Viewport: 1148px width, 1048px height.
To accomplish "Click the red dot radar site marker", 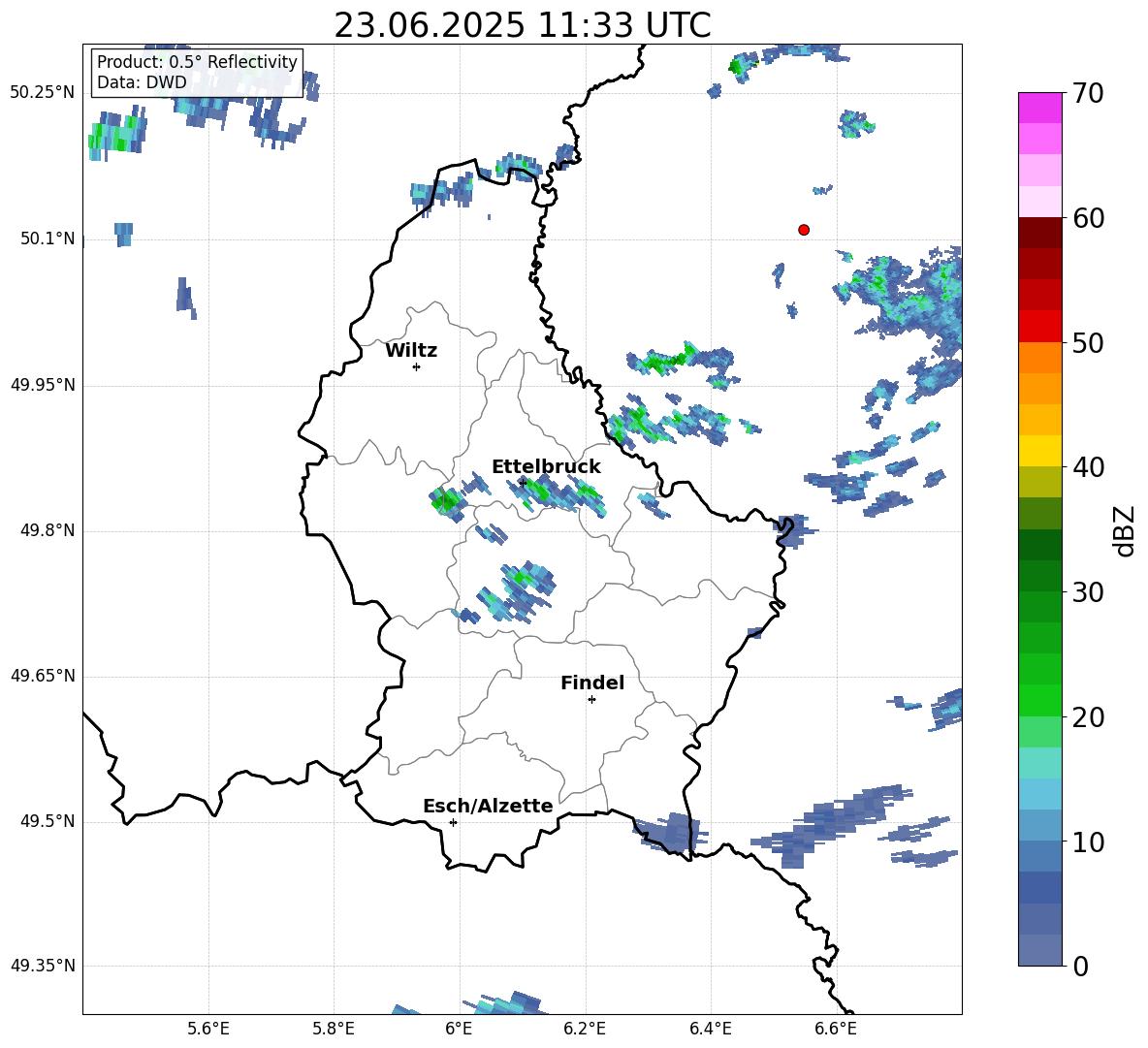I will tap(803, 230).
